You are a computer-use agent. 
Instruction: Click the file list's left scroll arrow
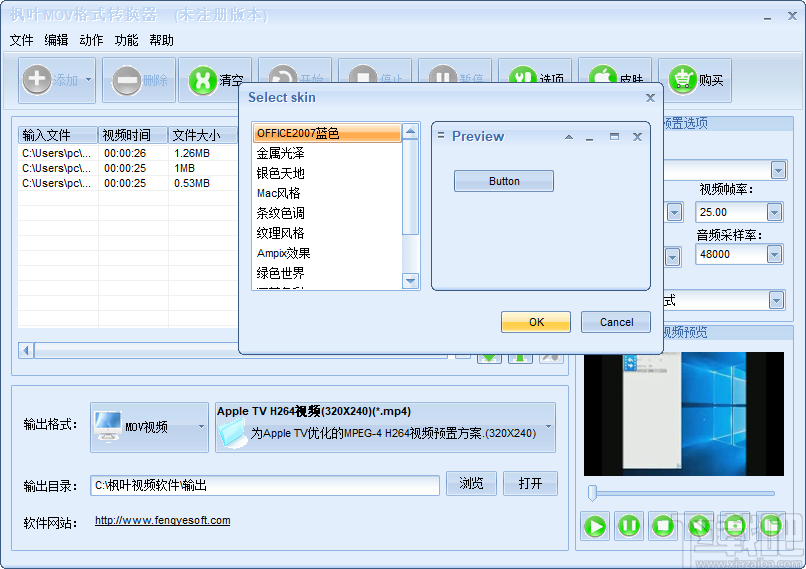[26, 351]
